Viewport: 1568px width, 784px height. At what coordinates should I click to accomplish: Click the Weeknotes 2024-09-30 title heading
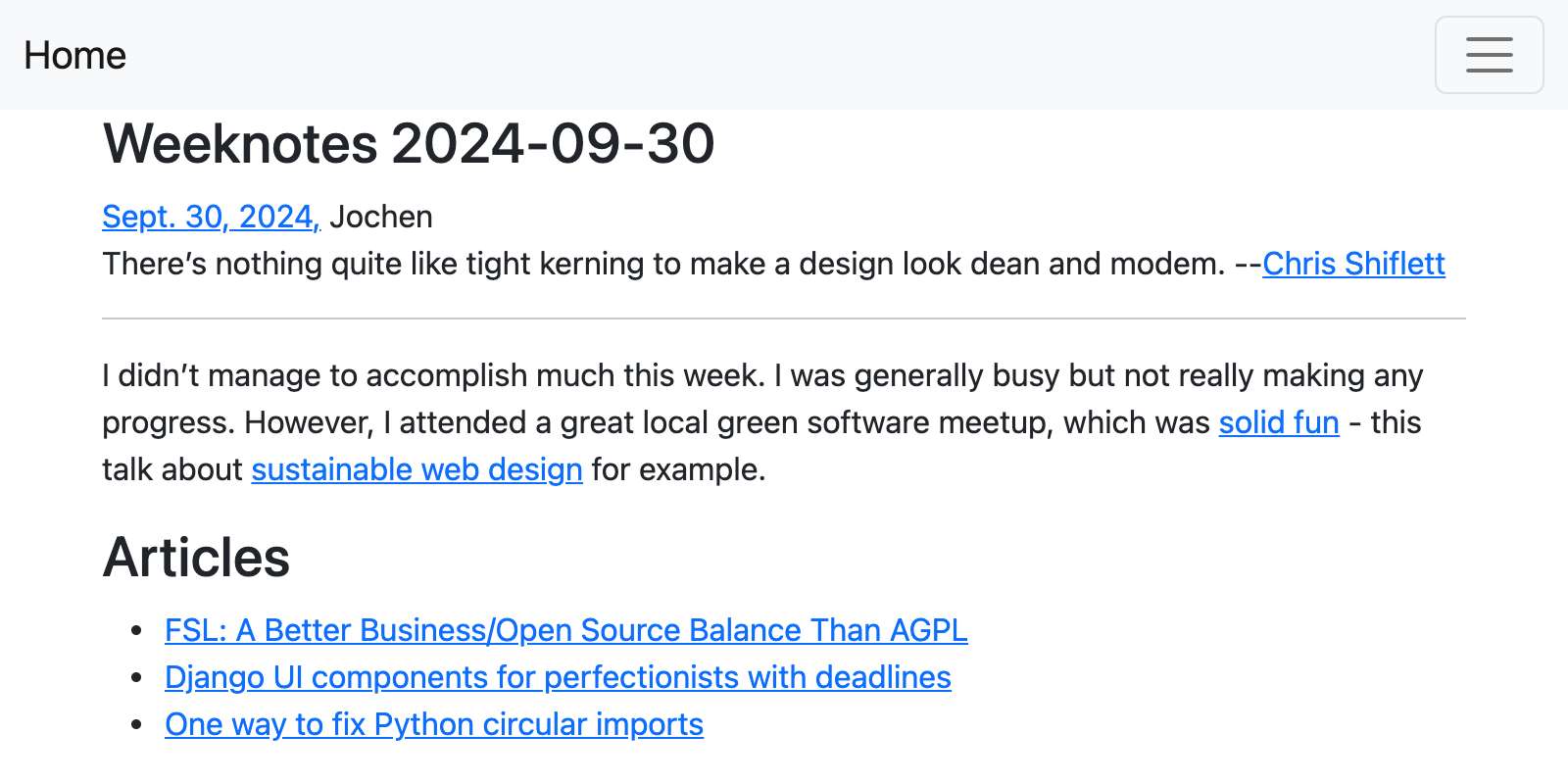[409, 144]
